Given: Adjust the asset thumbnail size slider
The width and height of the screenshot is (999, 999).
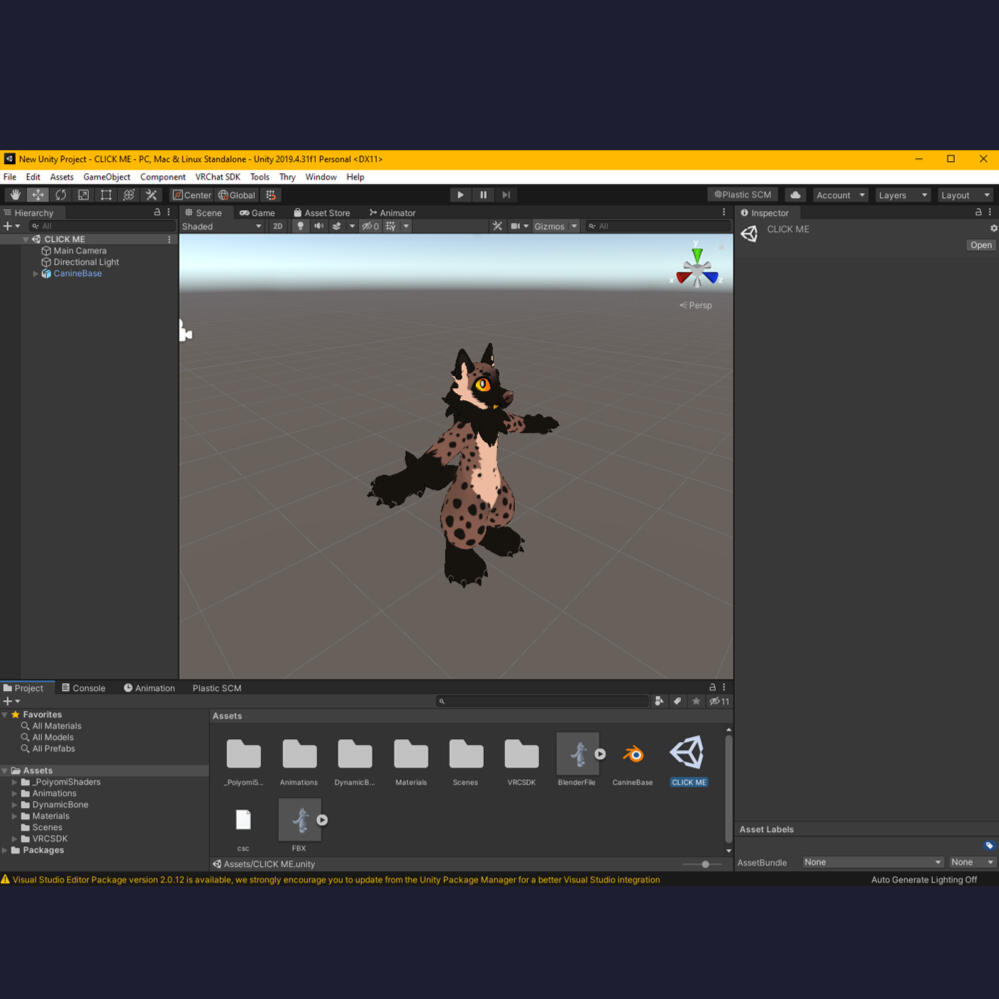Looking at the screenshot, I should 705,864.
